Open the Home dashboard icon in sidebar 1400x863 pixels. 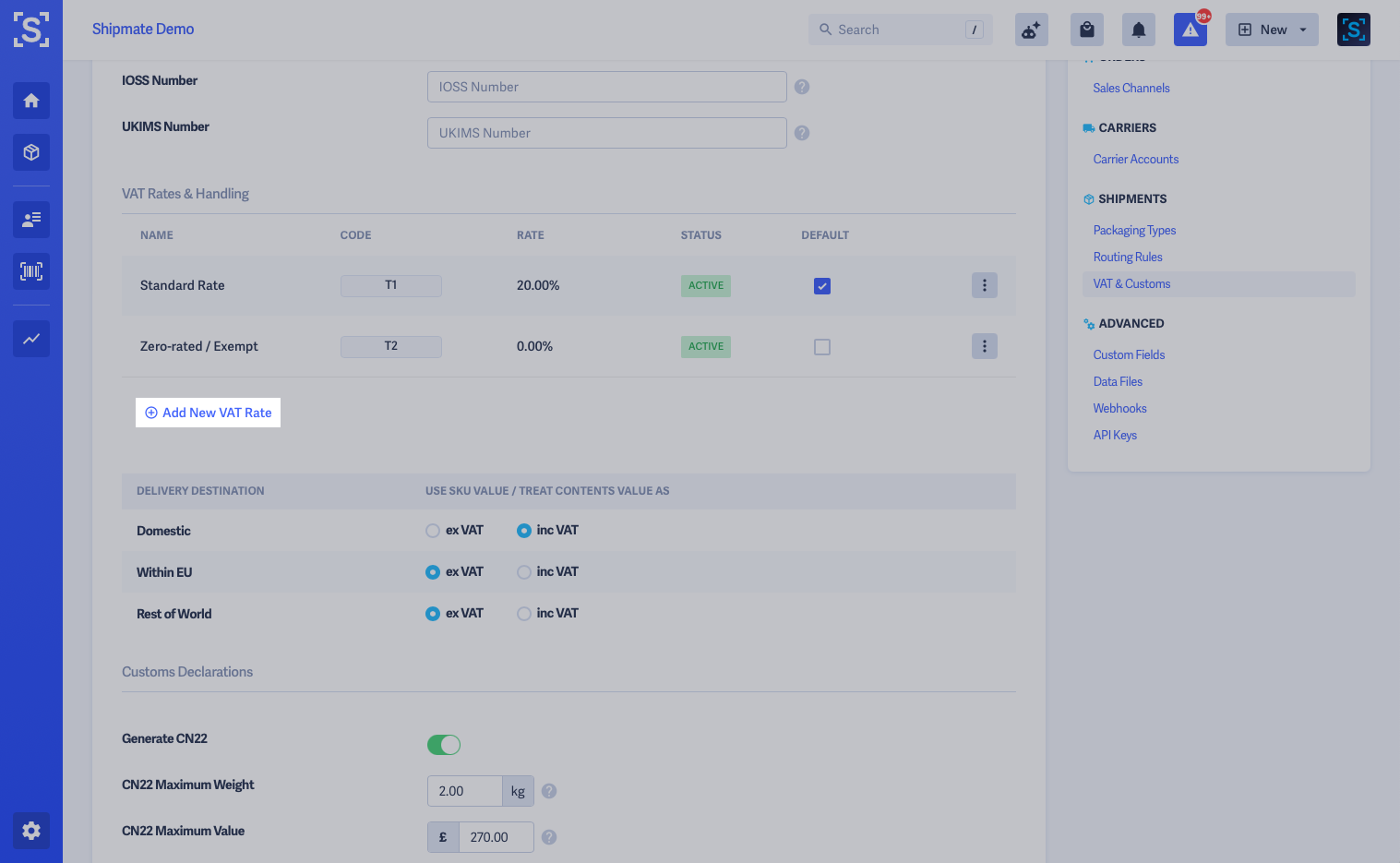pyautogui.click(x=31, y=101)
